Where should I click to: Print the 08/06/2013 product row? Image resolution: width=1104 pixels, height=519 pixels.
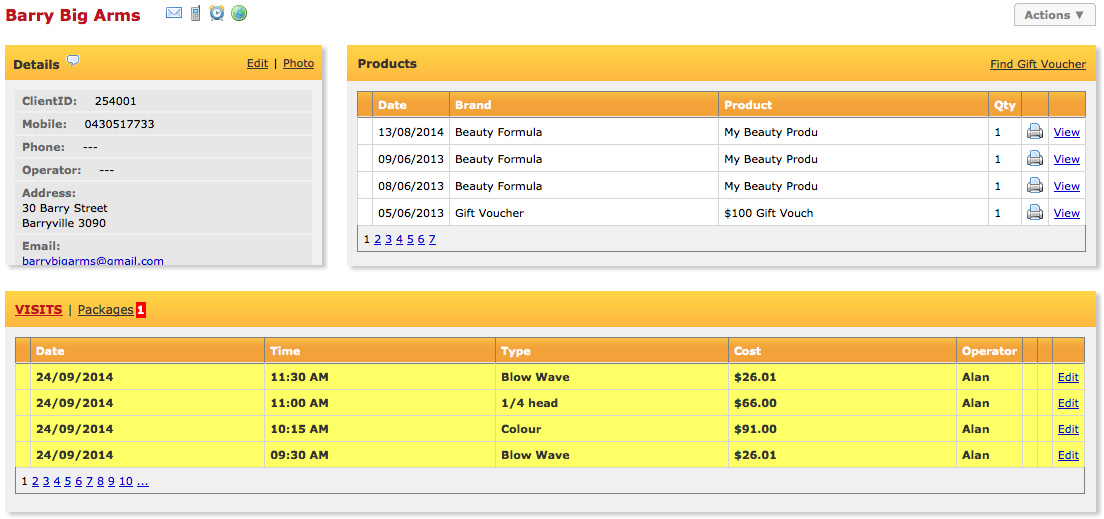tap(1034, 186)
